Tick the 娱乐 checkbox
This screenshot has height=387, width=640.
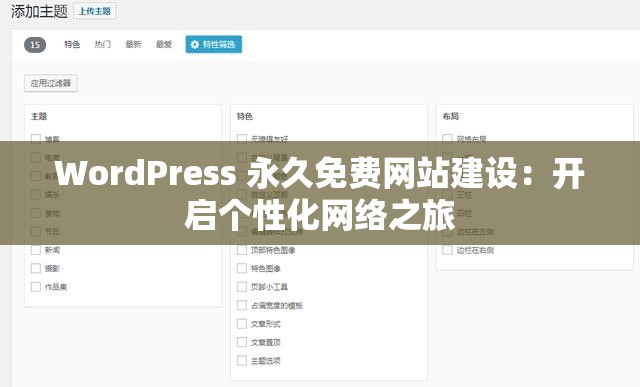pos(36,194)
